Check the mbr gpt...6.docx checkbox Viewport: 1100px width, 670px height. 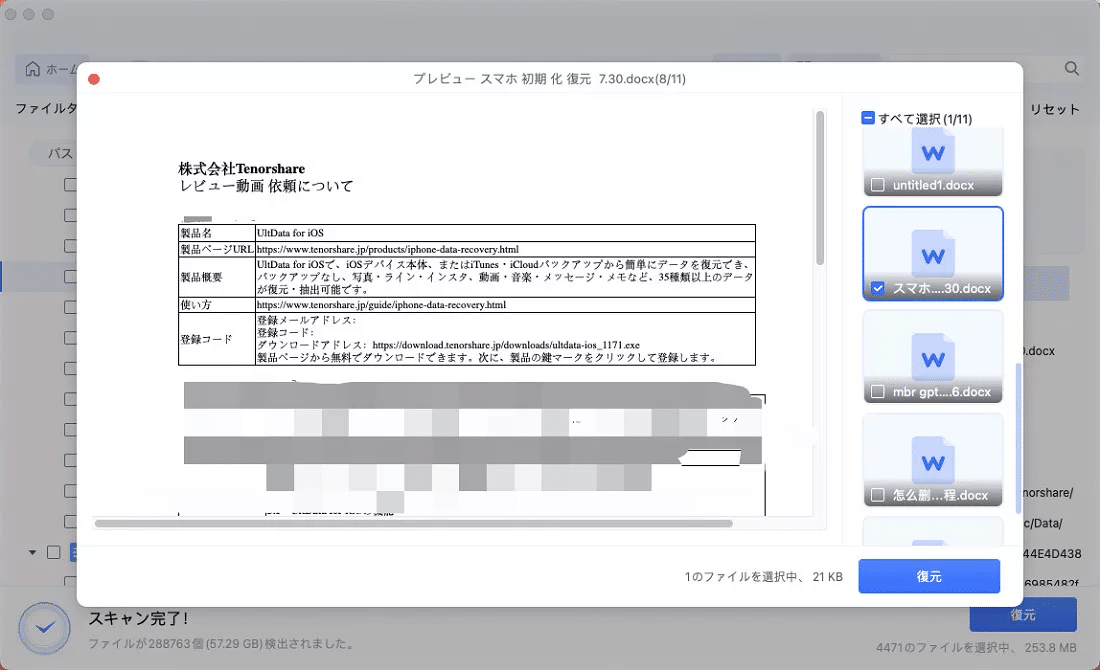[877, 391]
